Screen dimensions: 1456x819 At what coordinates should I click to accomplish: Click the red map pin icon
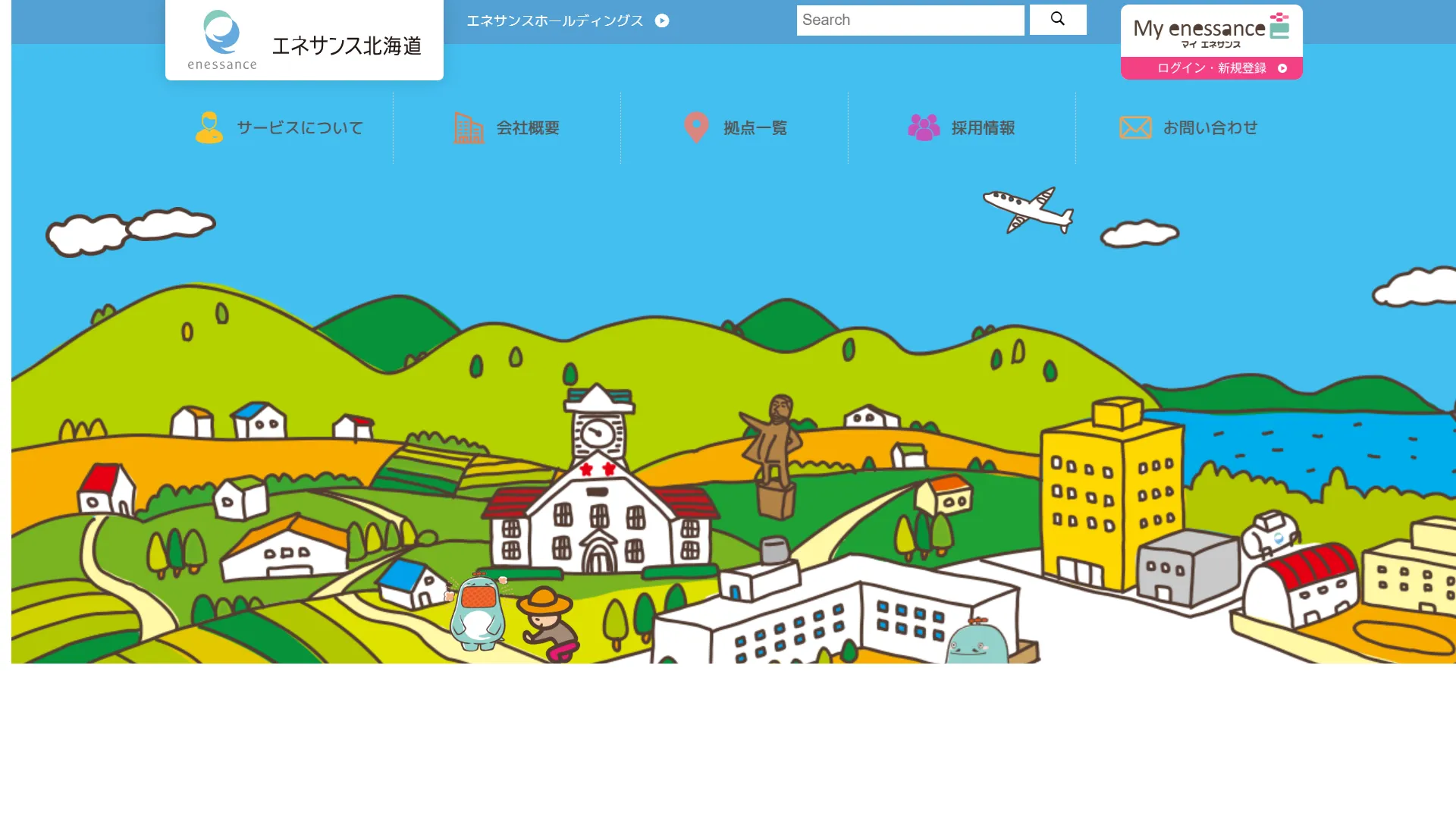[696, 127]
